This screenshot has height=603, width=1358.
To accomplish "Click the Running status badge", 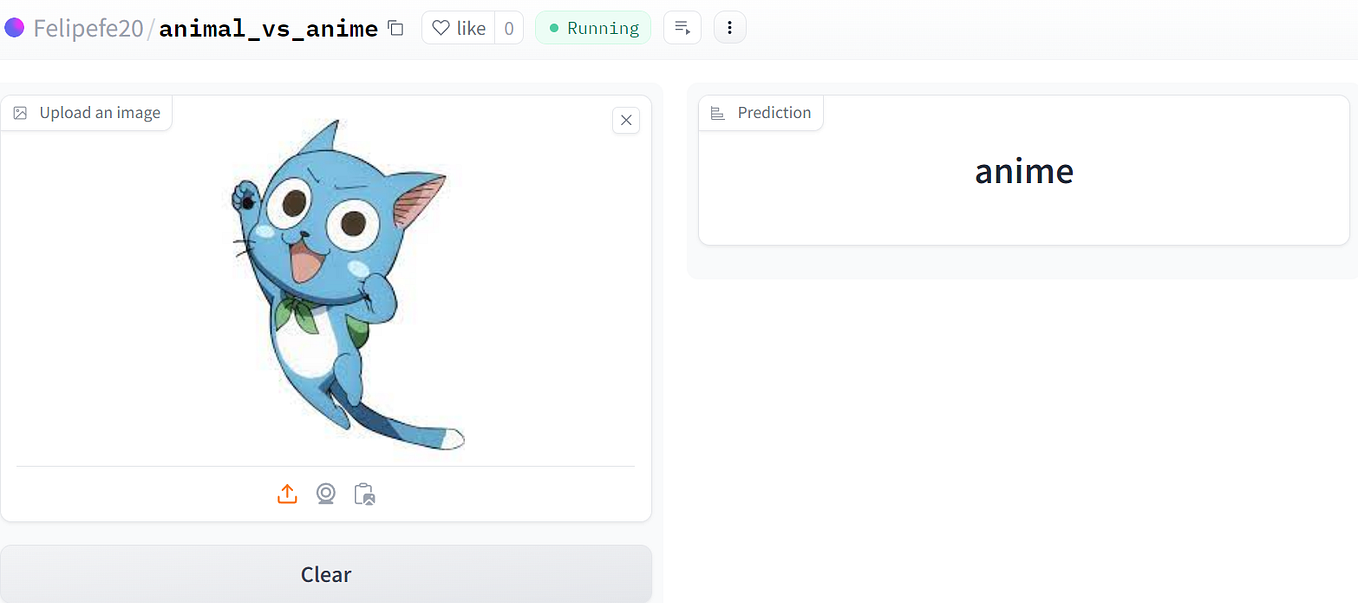I will click(593, 28).
